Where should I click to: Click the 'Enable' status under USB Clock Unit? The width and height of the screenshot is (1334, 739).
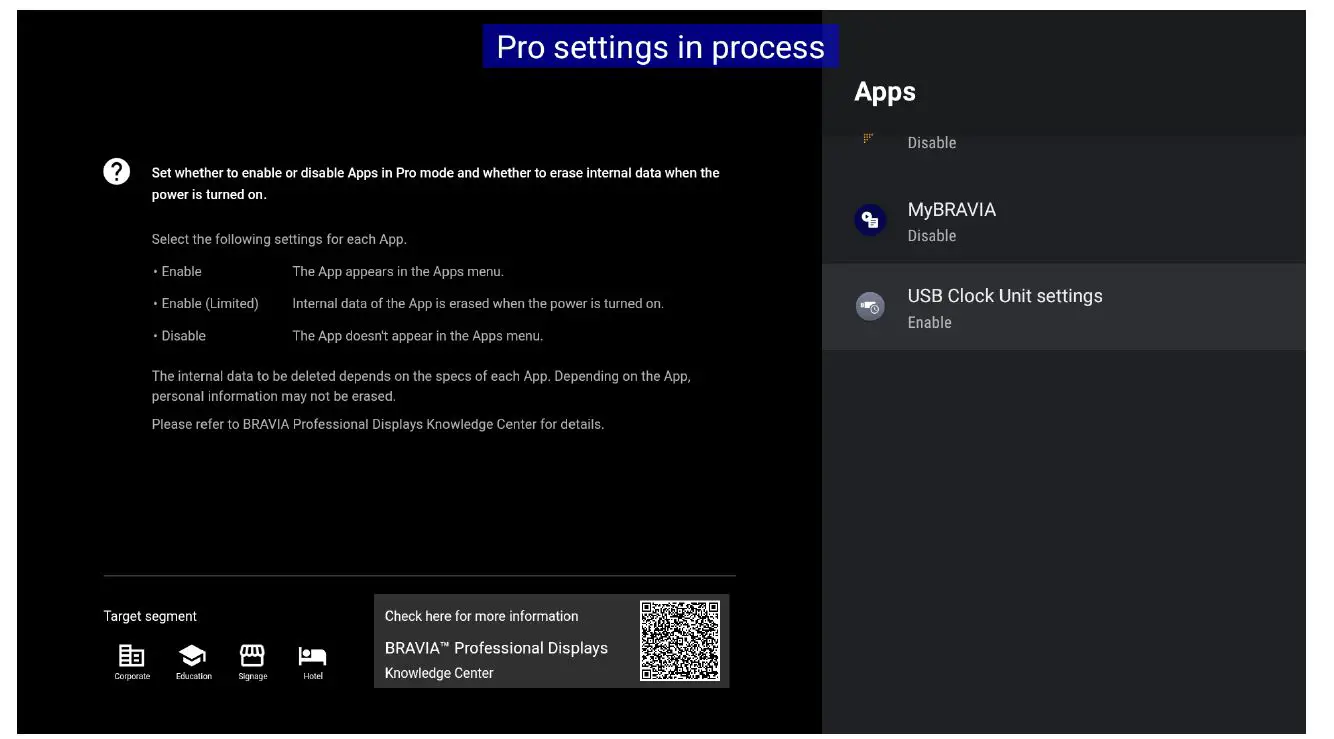pos(930,322)
